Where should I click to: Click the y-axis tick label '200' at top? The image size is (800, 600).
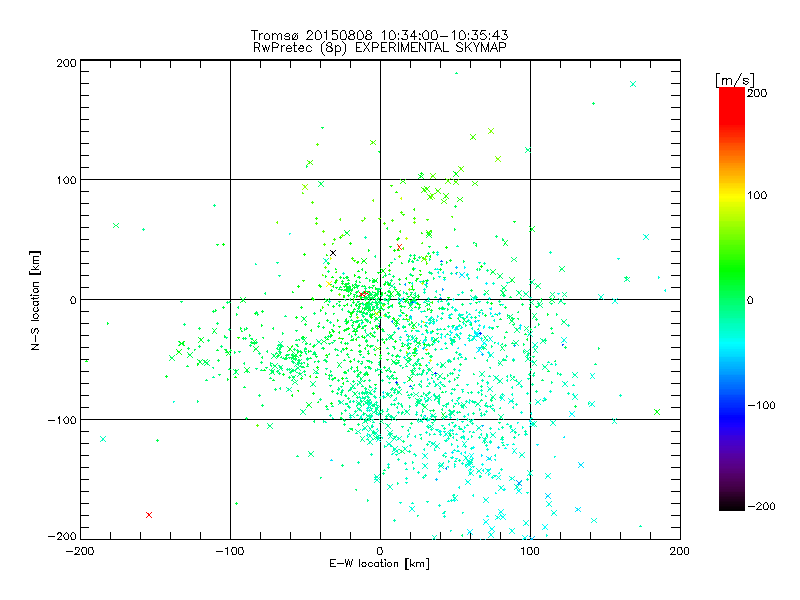pos(66,63)
